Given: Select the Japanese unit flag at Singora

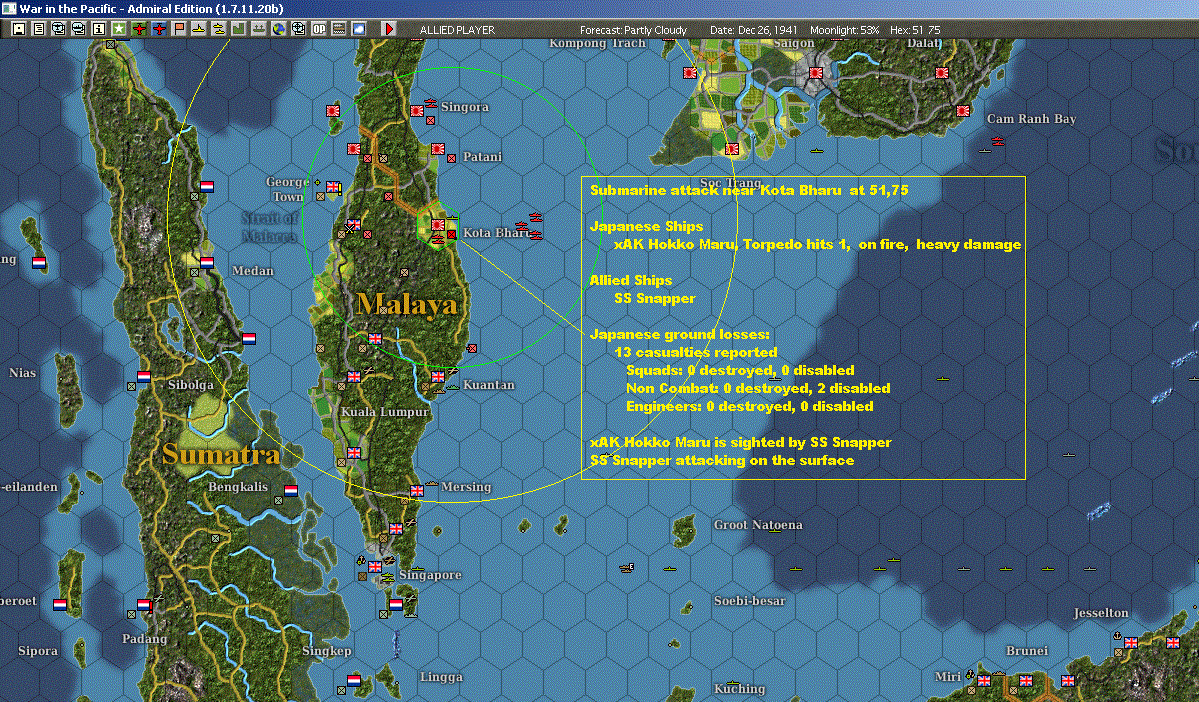Looking at the screenshot, I should coord(418,111).
